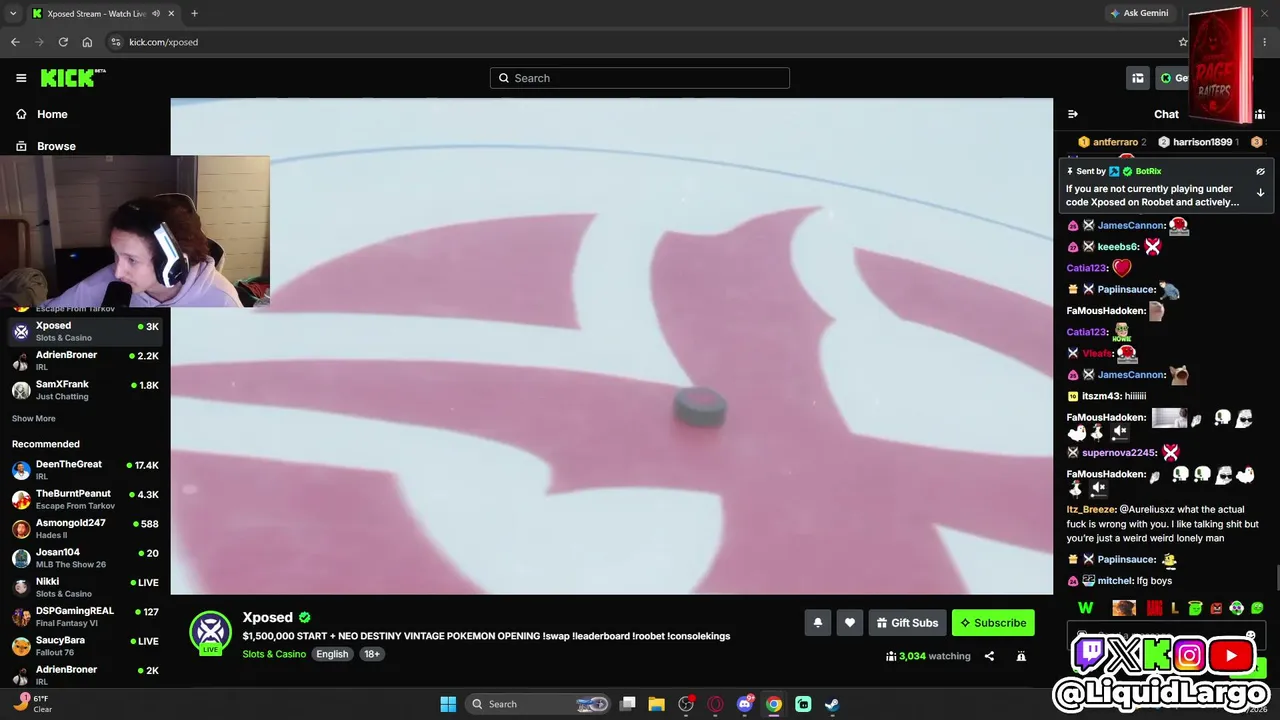The height and width of the screenshot is (720, 1280).
Task: Click the Gift Subs button
Action: pos(908,623)
